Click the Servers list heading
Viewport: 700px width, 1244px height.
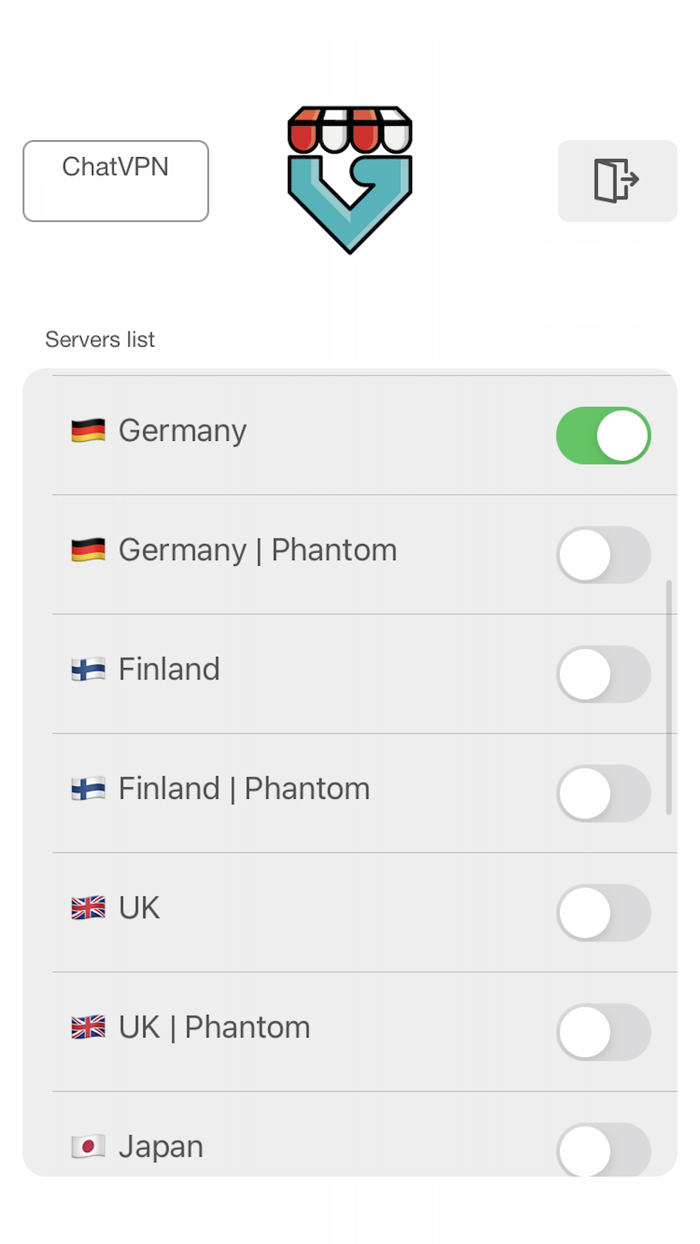pos(100,340)
